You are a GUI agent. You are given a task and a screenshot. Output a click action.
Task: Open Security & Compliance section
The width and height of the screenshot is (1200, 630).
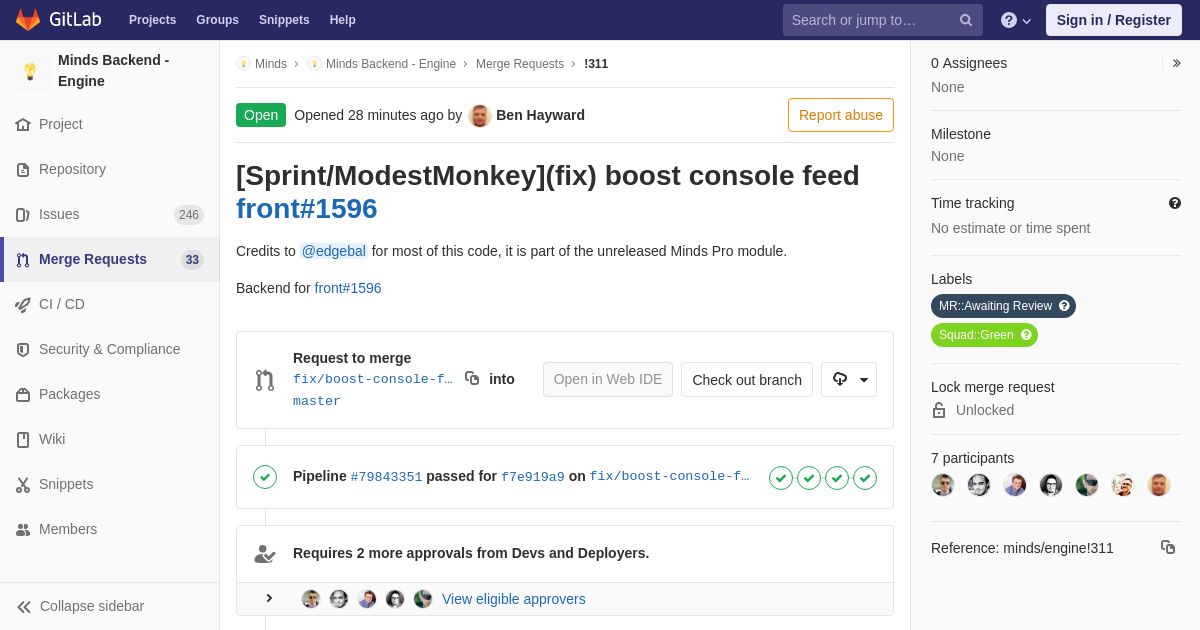pyautogui.click(x=110, y=349)
